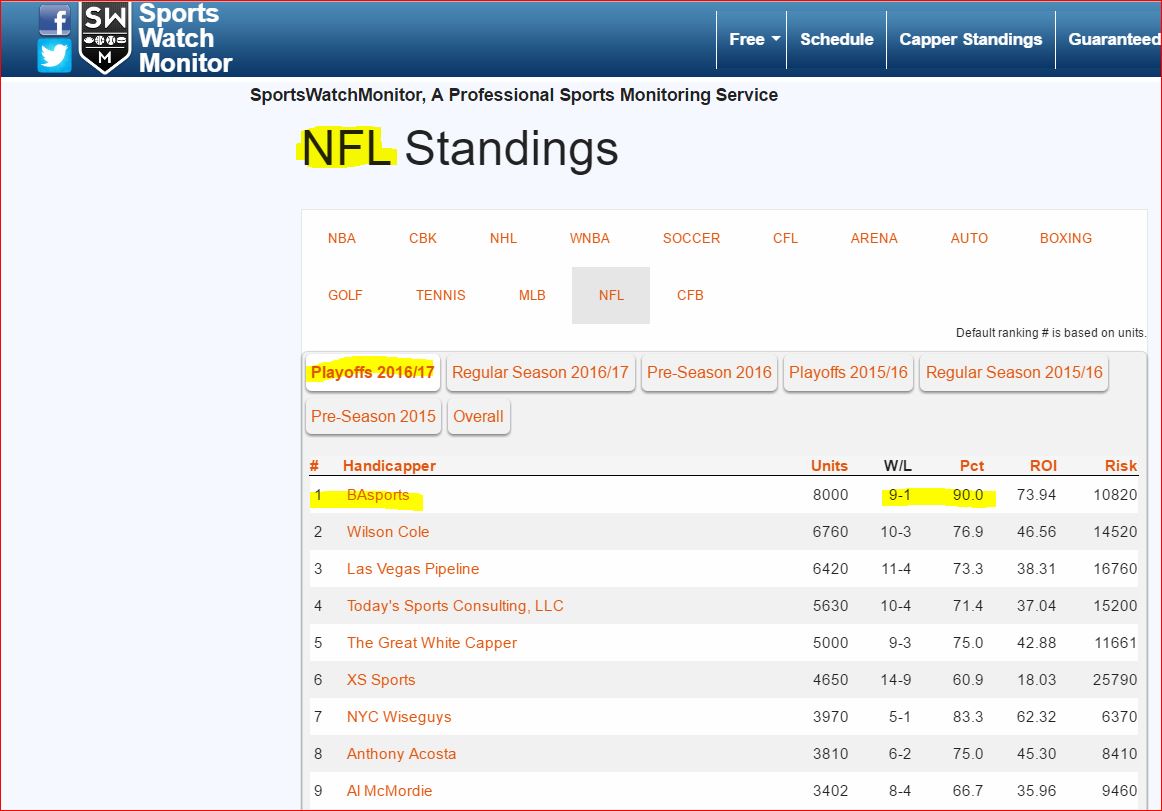Sort by the # column header
The width and height of the screenshot is (1162, 811).
pos(314,466)
